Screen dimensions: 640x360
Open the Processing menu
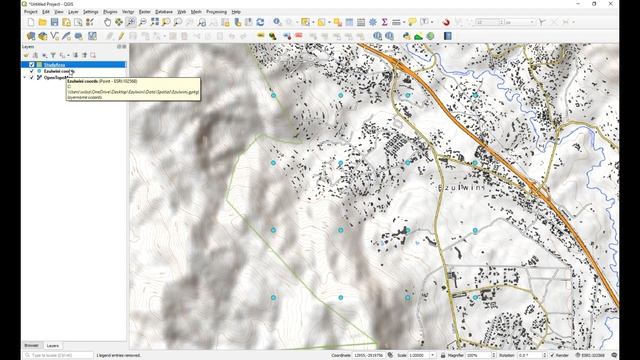216,12
